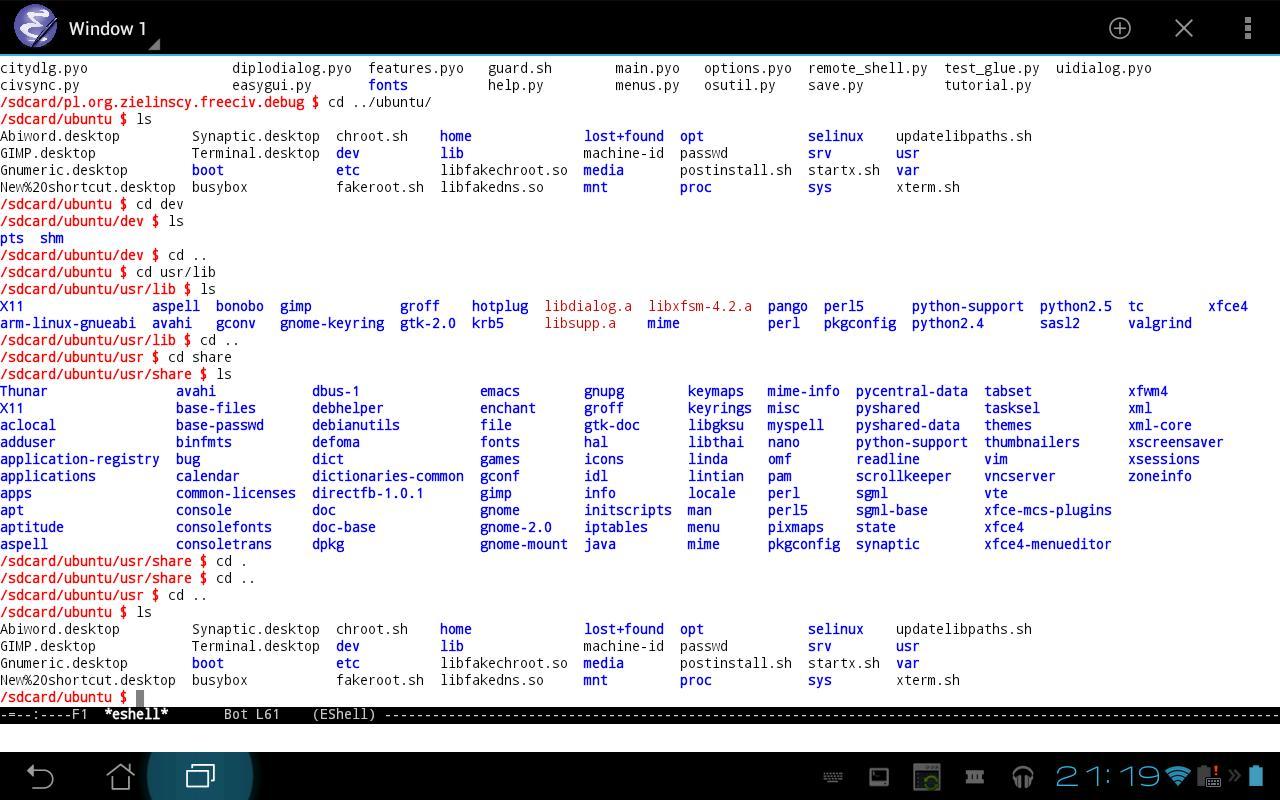Tap the Wi-Fi signal strength icon
Viewport: 1280px width, 800px height.
[1177, 776]
